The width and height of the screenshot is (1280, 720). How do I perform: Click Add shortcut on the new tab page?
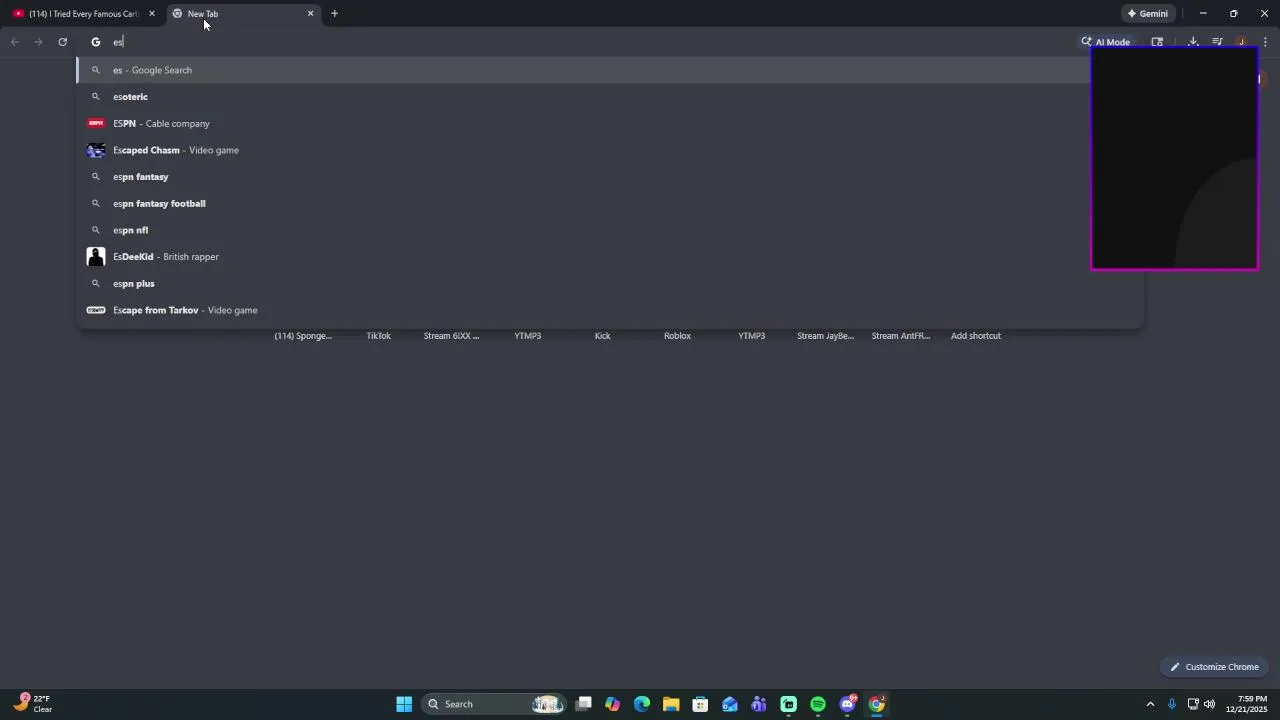(976, 336)
